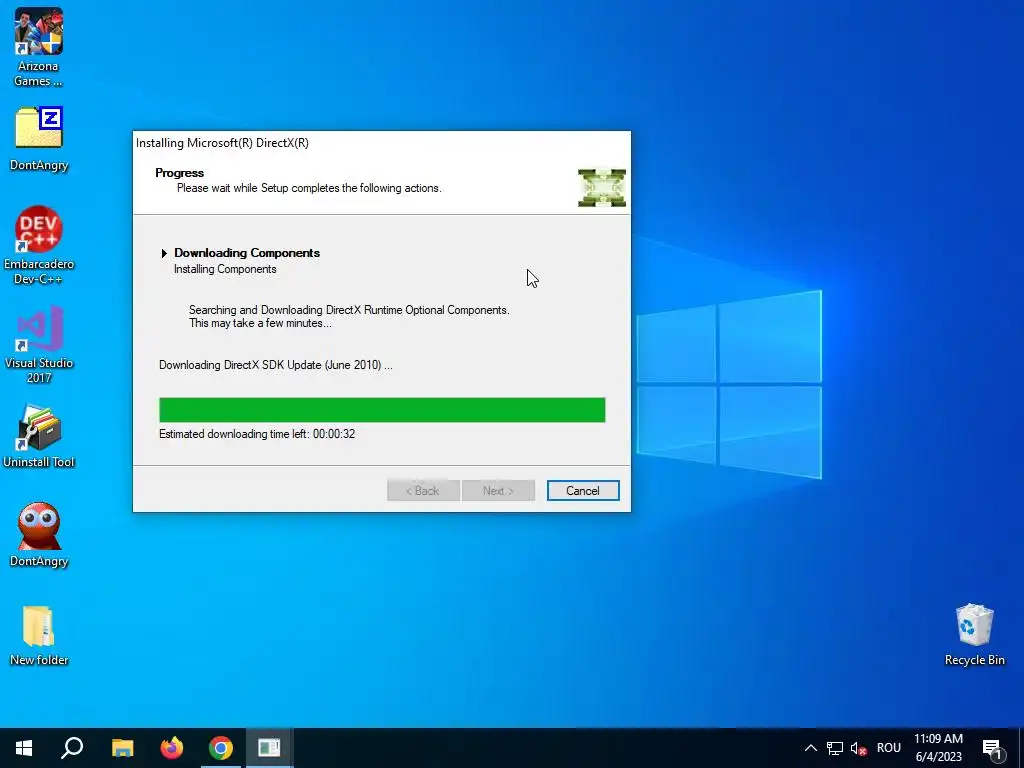Click the disabled Back button
This screenshot has height=768, width=1024.
[423, 490]
